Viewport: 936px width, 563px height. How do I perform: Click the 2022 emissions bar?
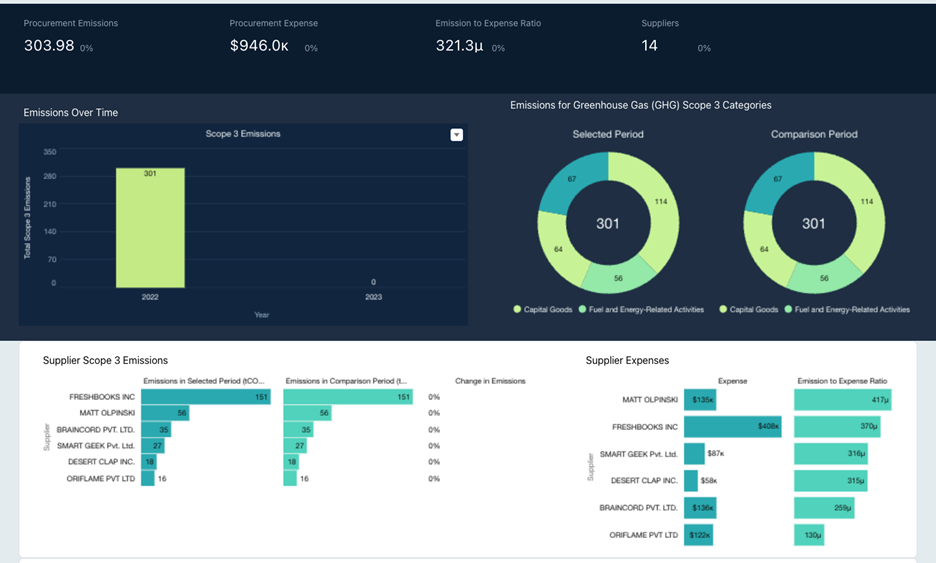click(150, 227)
